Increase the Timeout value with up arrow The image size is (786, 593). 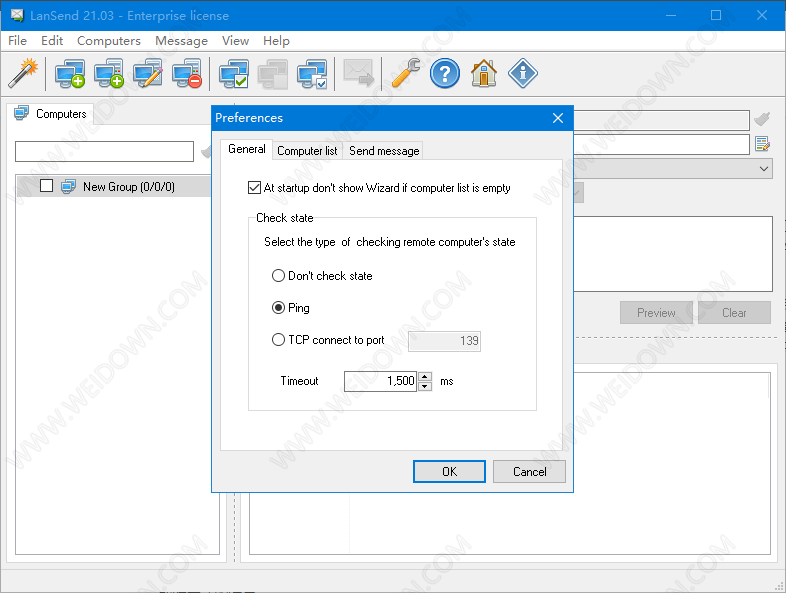point(425,376)
